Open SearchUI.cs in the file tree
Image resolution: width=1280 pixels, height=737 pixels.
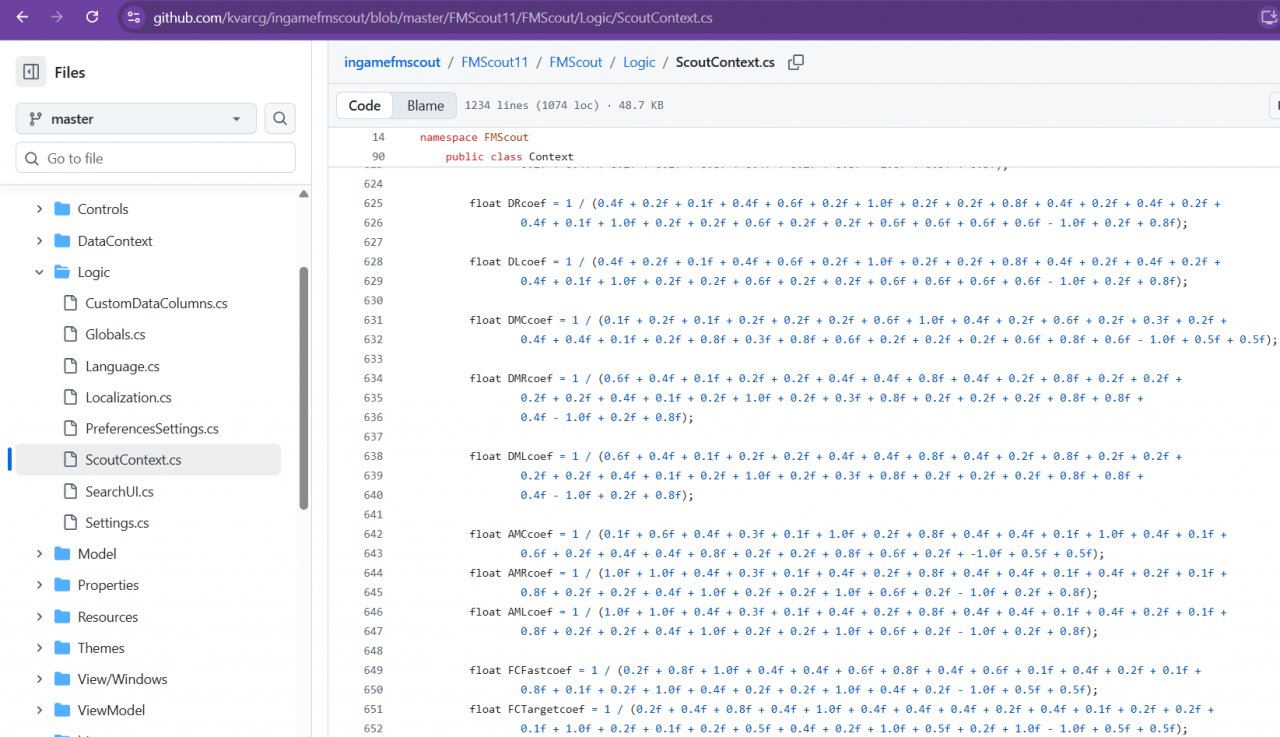pos(119,491)
